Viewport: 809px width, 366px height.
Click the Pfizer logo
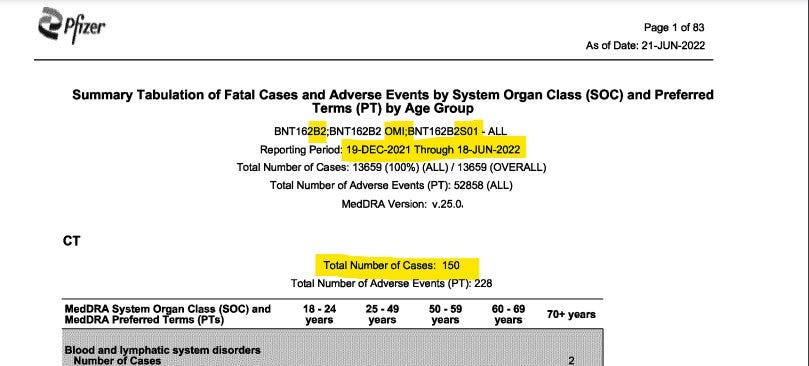pyautogui.click(x=71, y=25)
